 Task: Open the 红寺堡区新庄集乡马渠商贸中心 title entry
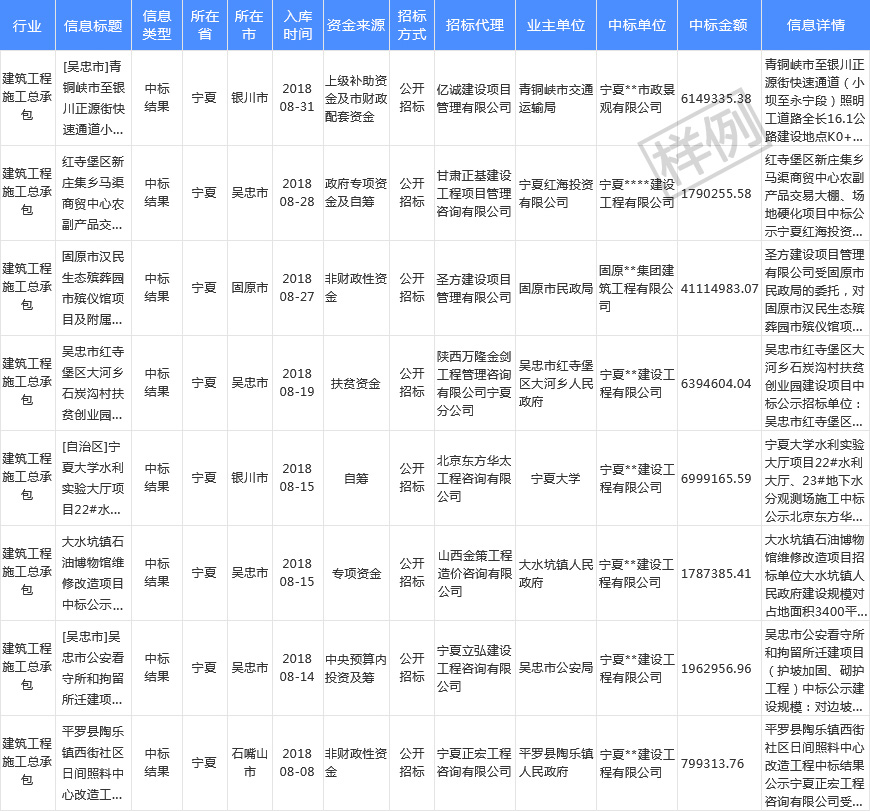click(92, 193)
